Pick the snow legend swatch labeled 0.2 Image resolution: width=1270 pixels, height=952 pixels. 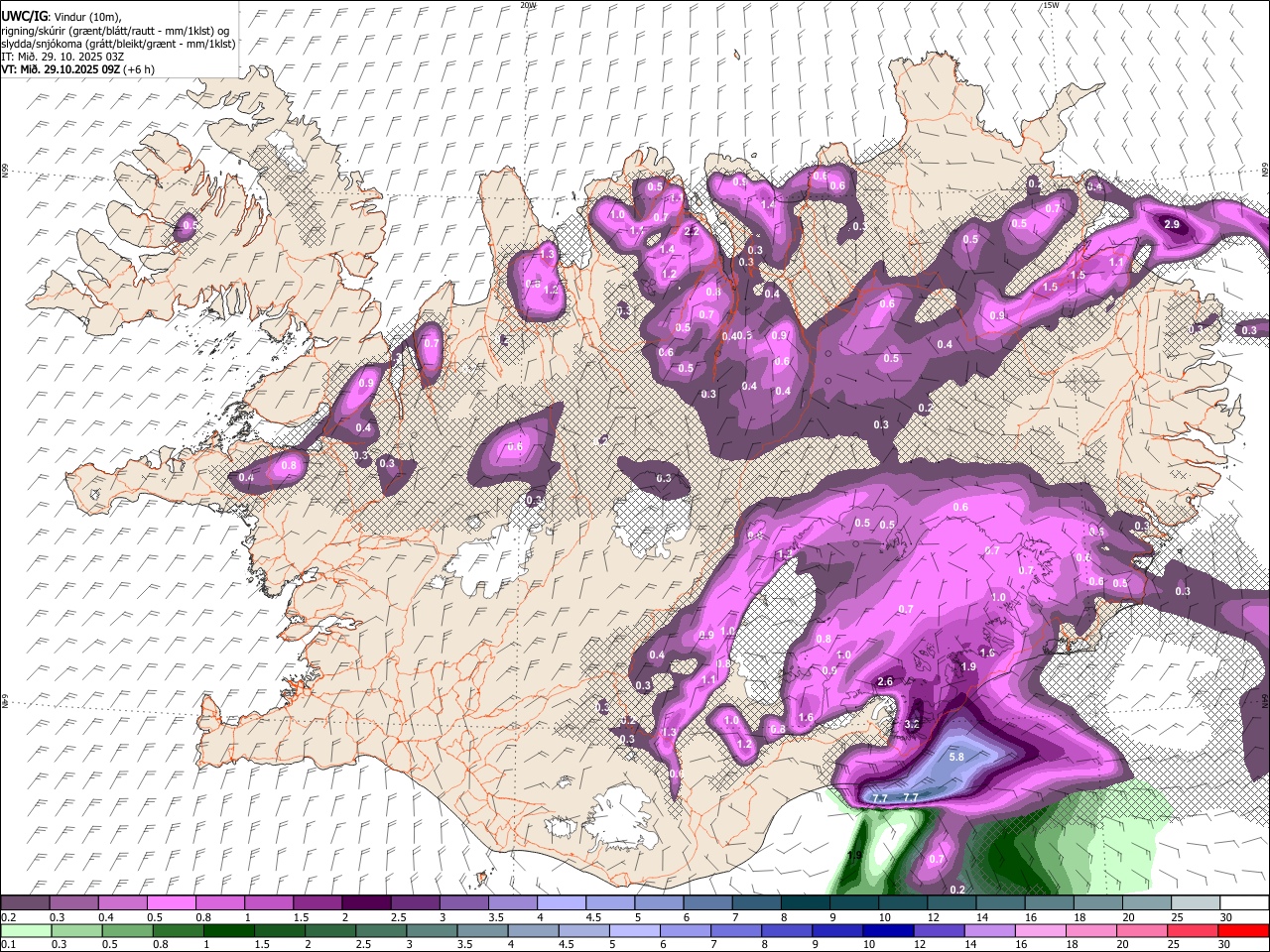(x=25, y=903)
